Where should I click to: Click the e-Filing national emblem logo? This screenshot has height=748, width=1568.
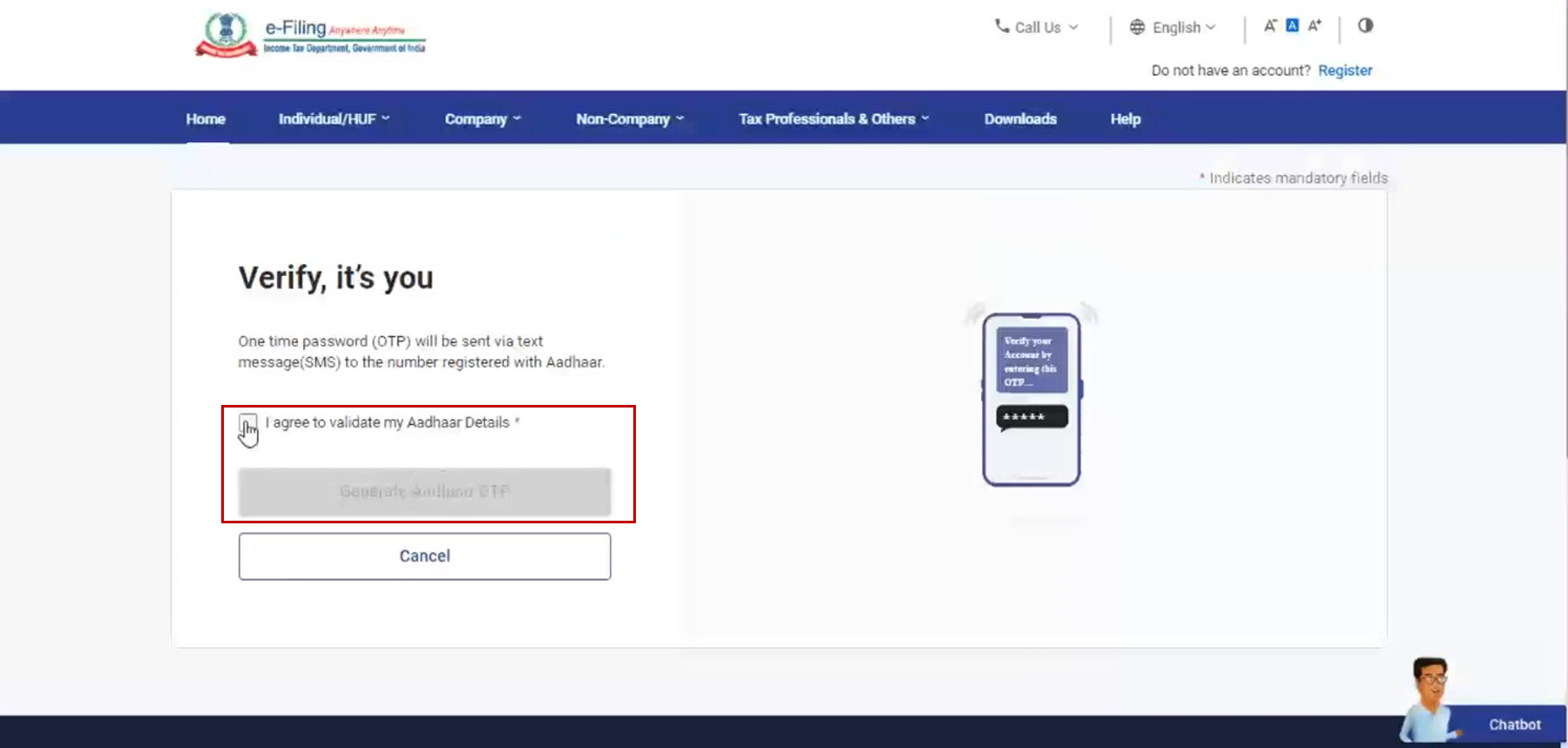[x=226, y=35]
